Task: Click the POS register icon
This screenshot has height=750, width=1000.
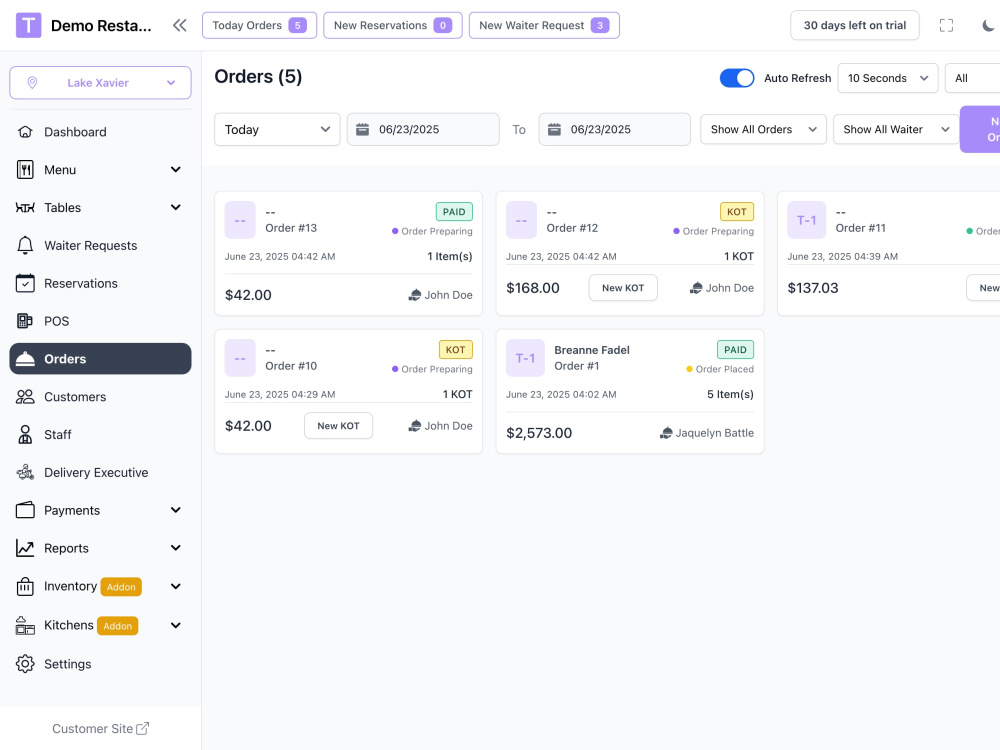Action: [x=25, y=321]
